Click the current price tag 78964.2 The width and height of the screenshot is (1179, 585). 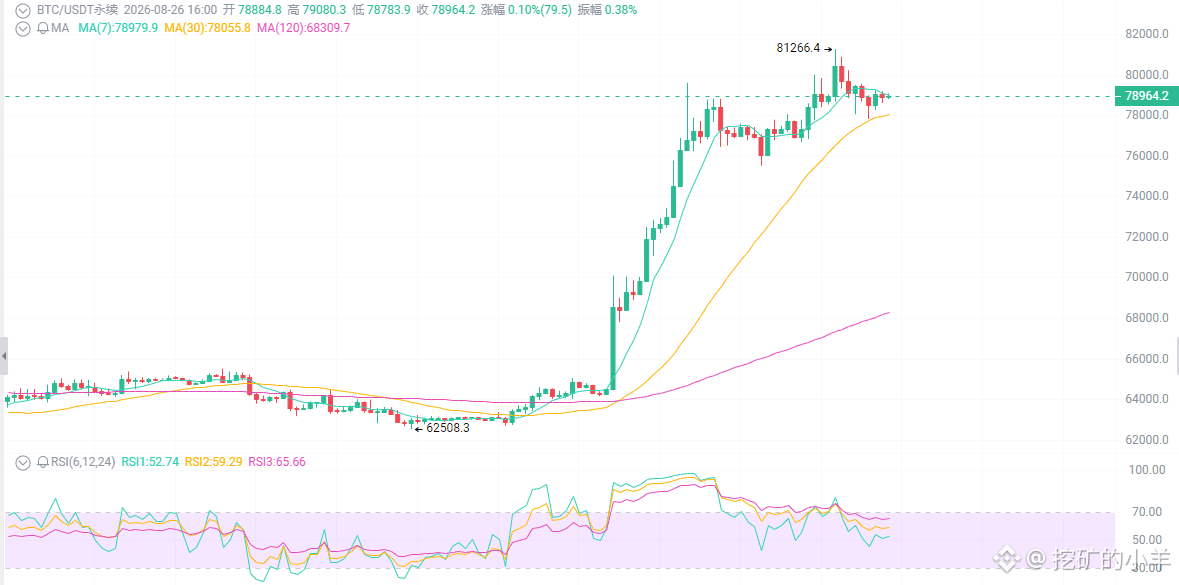[1146, 96]
